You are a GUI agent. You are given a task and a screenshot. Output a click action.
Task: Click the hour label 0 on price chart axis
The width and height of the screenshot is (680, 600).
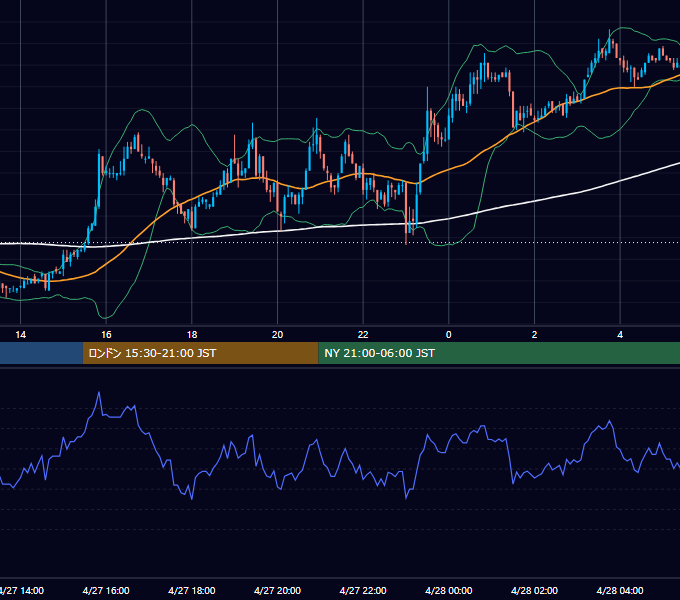(x=448, y=335)
